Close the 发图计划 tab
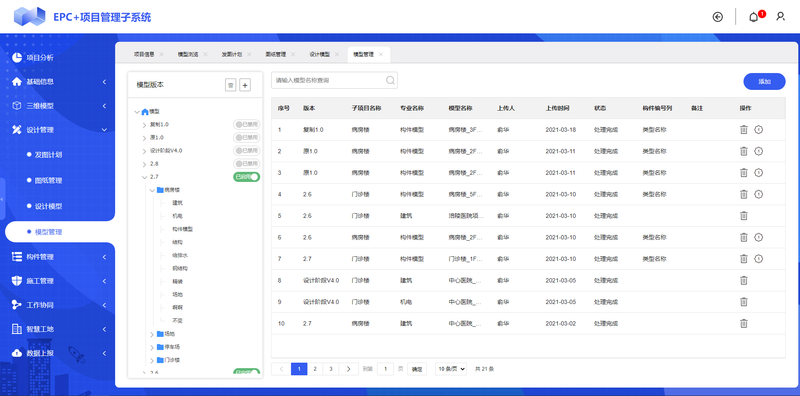Screen dimensions: 800x396 (x=249, y=54)
